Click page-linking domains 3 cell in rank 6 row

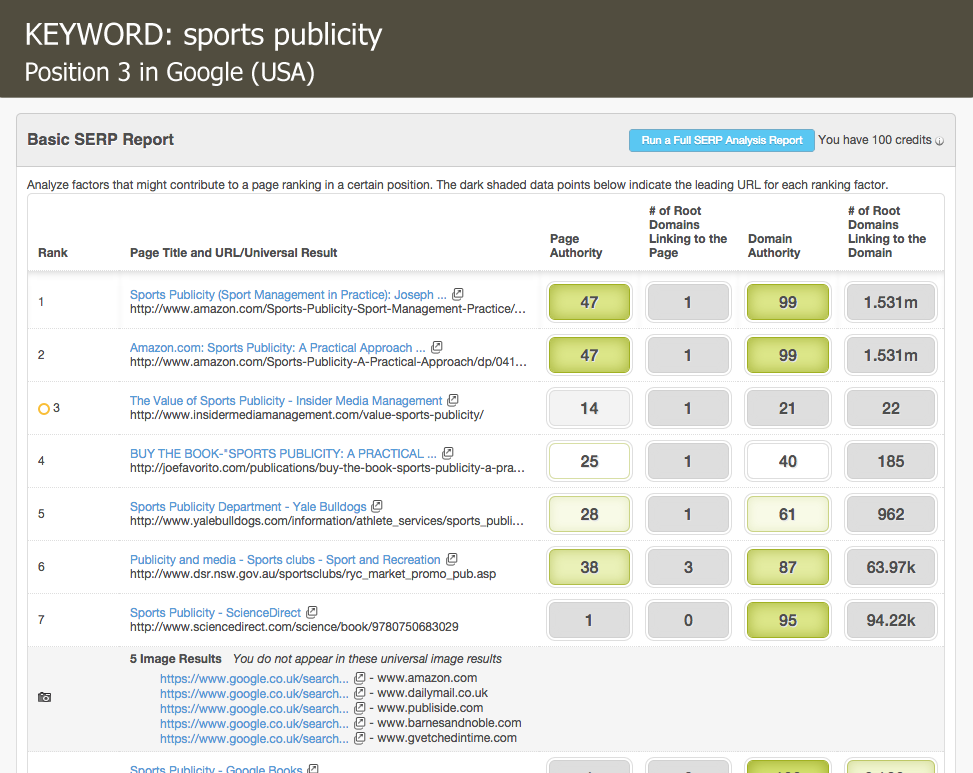tap(688, 567)
